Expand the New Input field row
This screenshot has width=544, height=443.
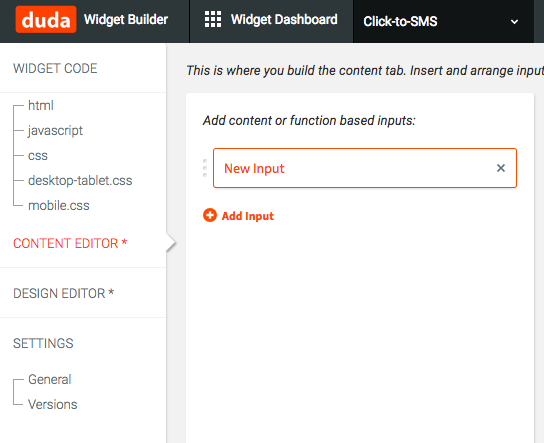point(365,168)
